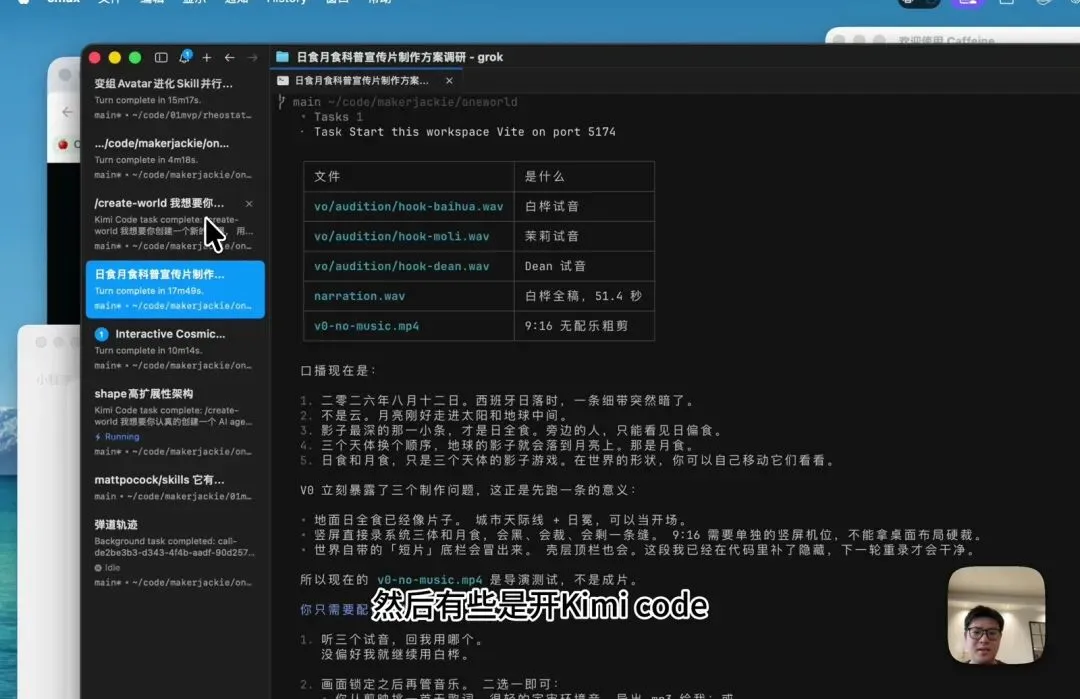Click the back arrow in the window behind
Screen dimensions: 1080x699
[67, 112]
